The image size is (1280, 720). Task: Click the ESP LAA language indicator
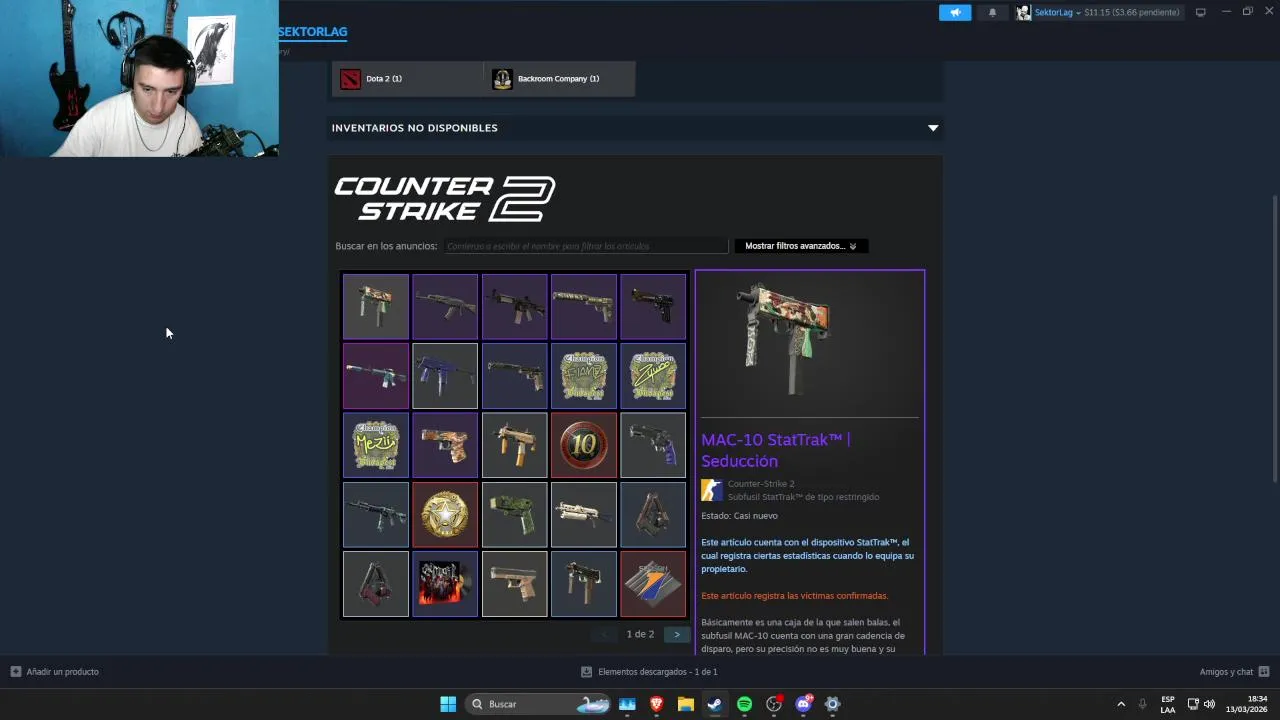1168,704
